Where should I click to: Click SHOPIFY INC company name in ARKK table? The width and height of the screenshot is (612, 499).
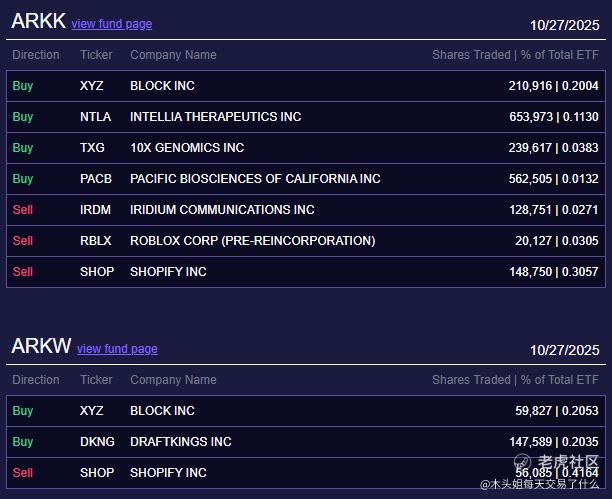pyautogui.click(x=168, y=272)
